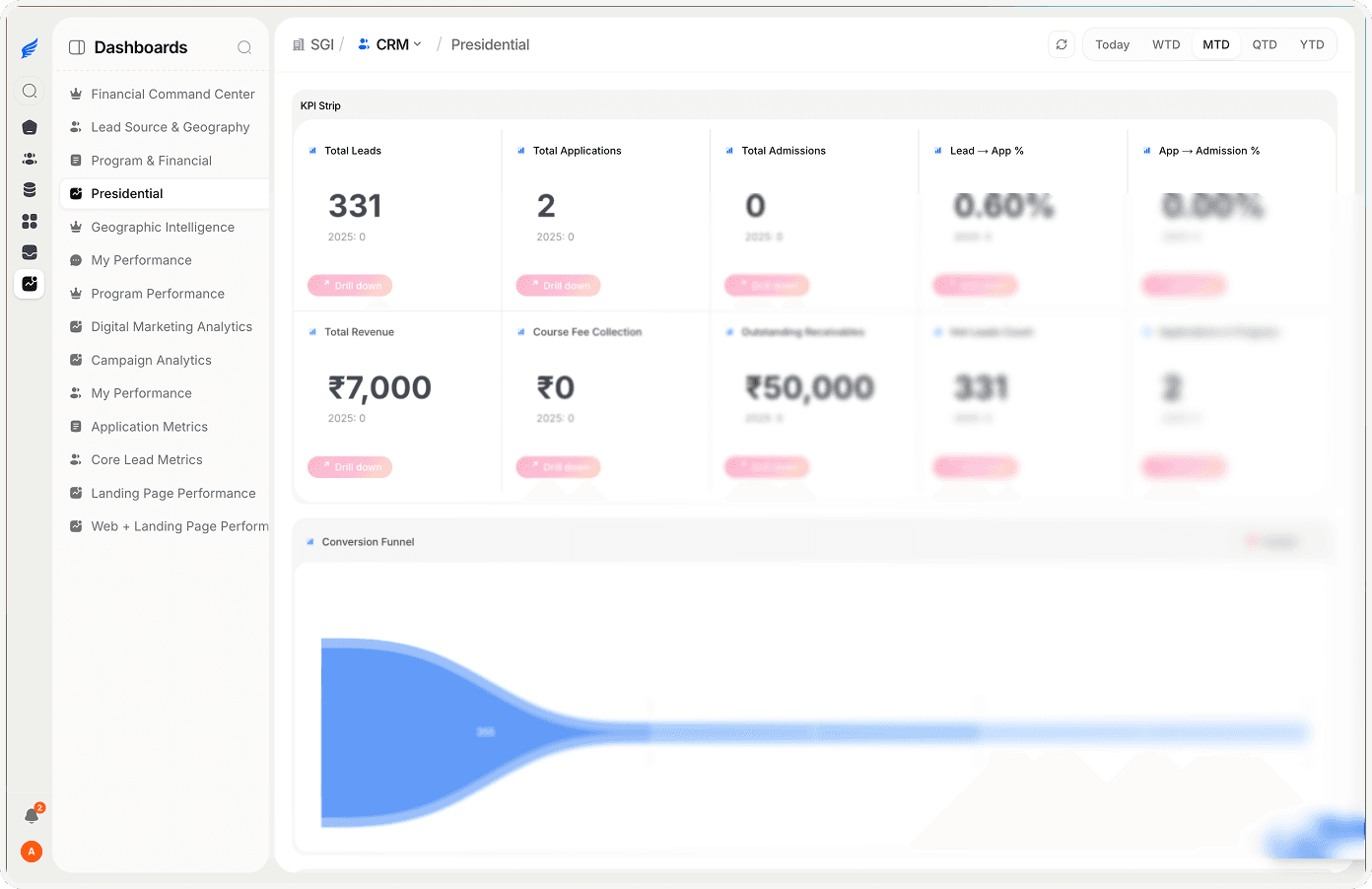Click the search icon in Dashboards header
The image size is (1372, 889).
(x=244, y=47)
